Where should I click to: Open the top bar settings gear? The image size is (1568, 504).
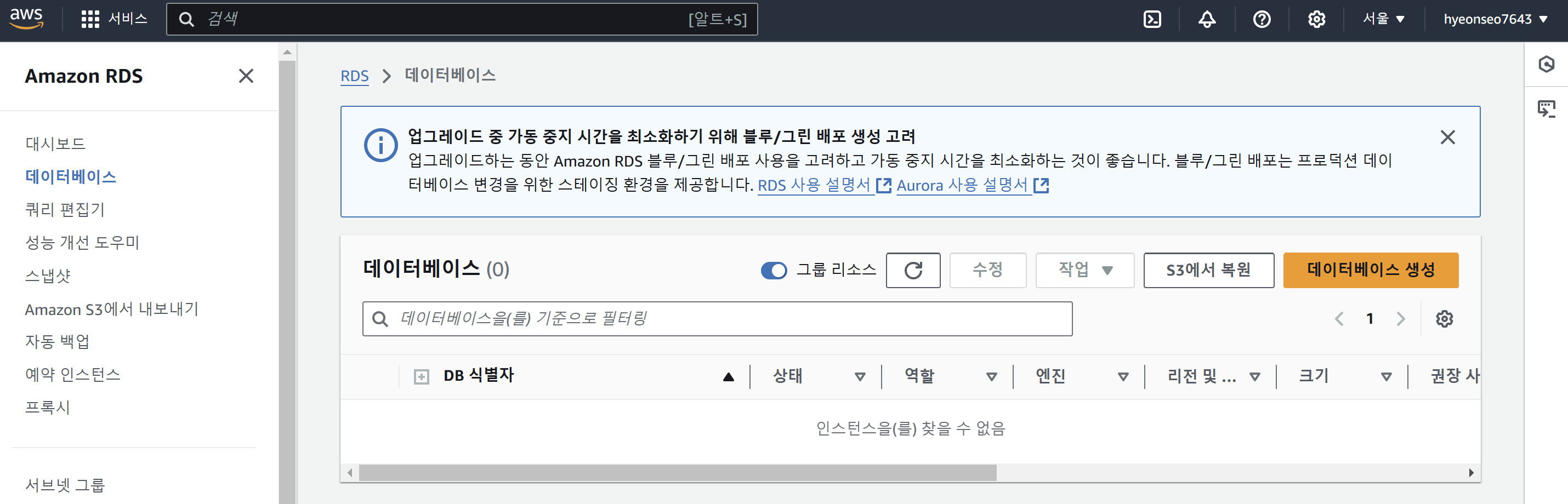(x=1316, y=20)
